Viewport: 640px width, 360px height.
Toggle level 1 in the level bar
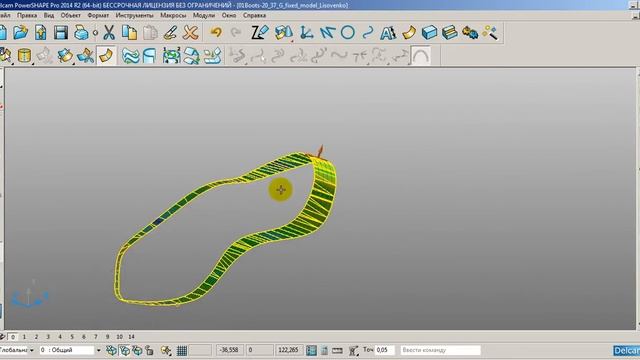point(24,337)
